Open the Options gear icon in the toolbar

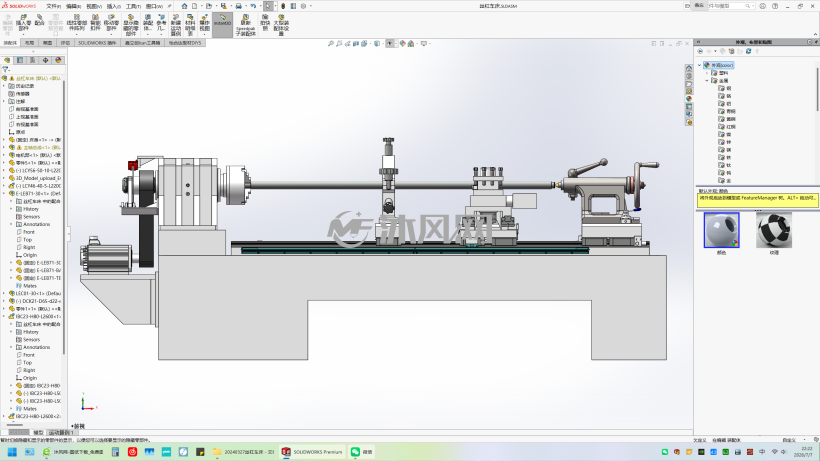click(x=303, y=6)
